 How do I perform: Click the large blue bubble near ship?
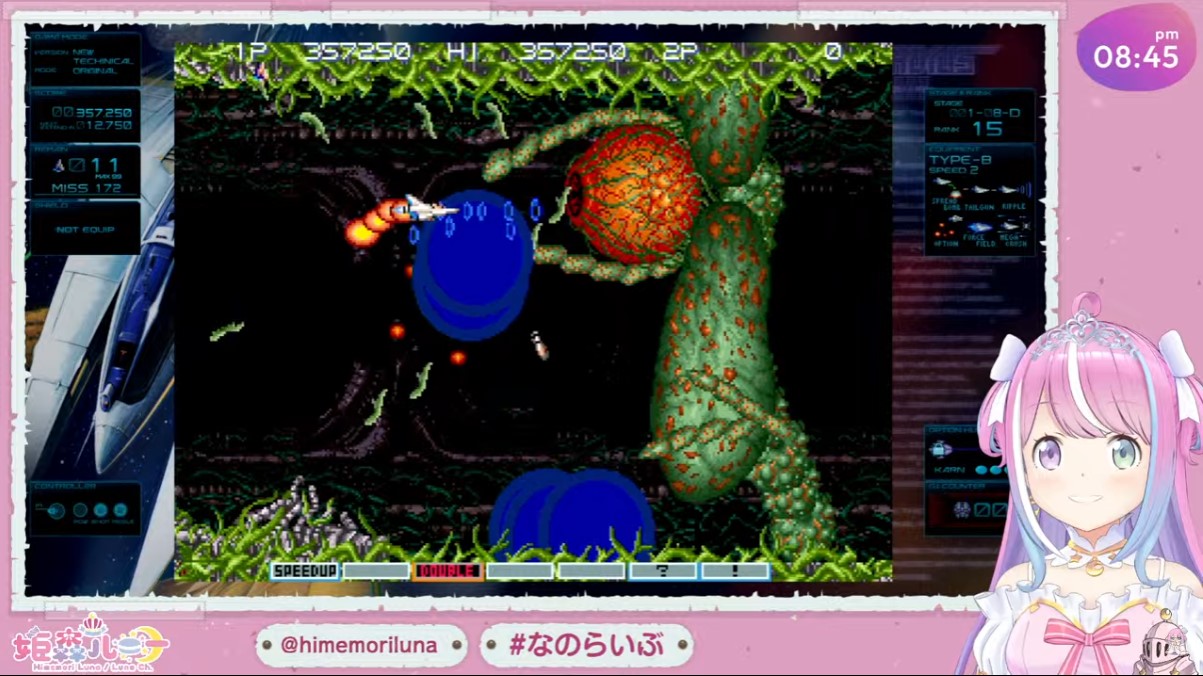coord(470,270)
